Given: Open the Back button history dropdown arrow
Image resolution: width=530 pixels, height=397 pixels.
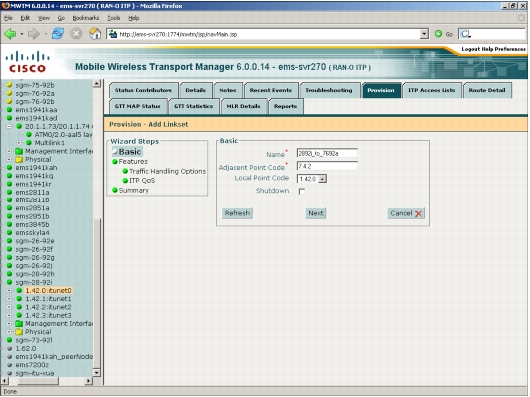Looking at the screenshot, I should point(22,34).
